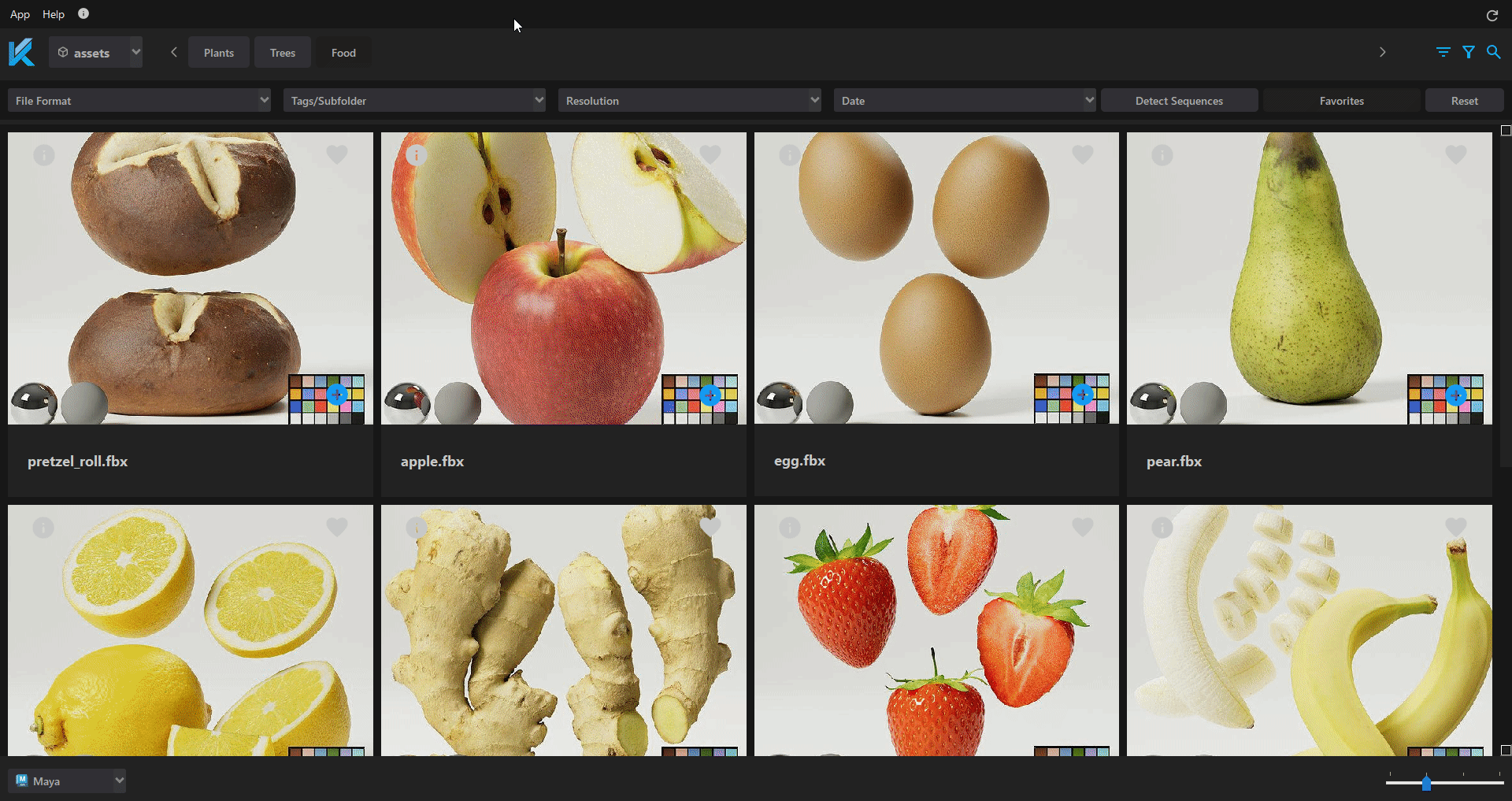Open the Help menu
The height and width of the screenshot is (801, 1512).
[54, 14]
